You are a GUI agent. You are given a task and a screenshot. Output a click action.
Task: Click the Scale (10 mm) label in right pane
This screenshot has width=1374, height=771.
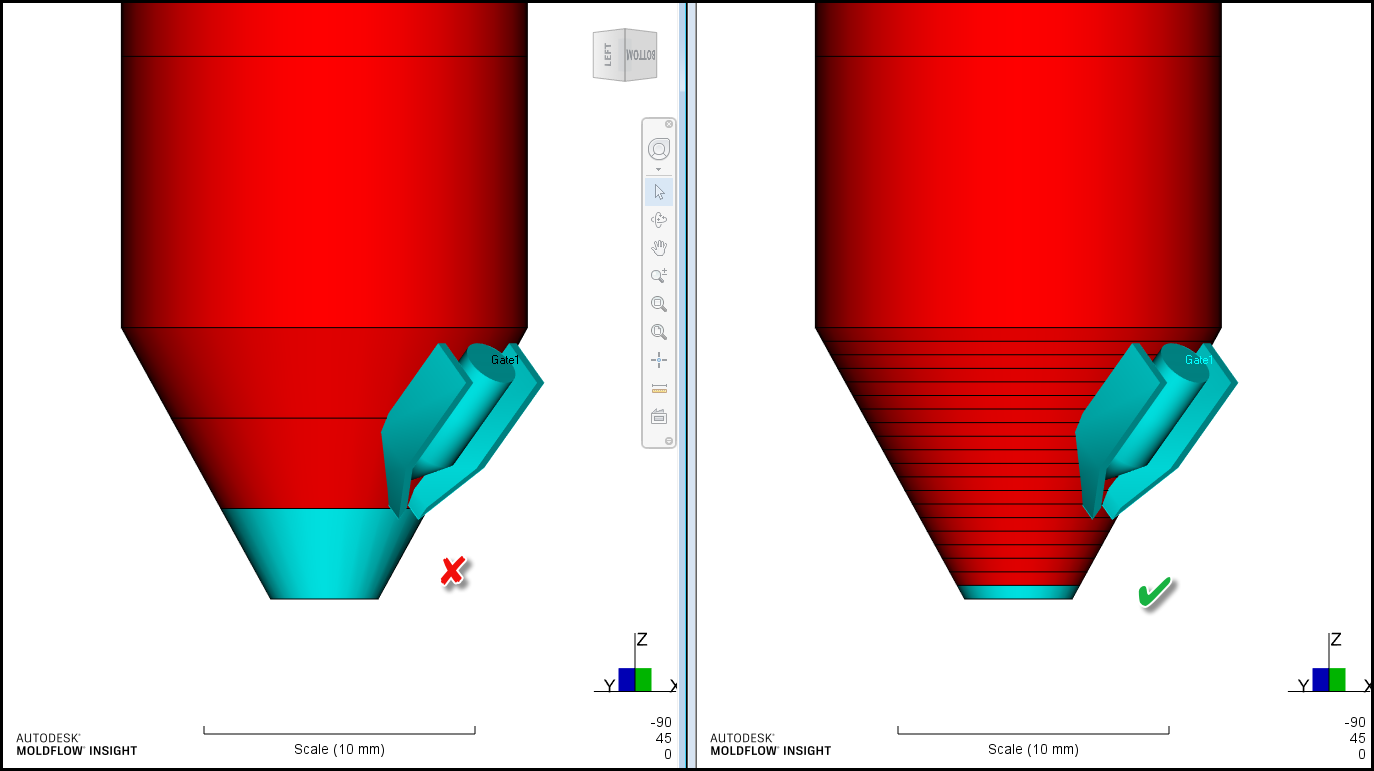(1033, 749)
